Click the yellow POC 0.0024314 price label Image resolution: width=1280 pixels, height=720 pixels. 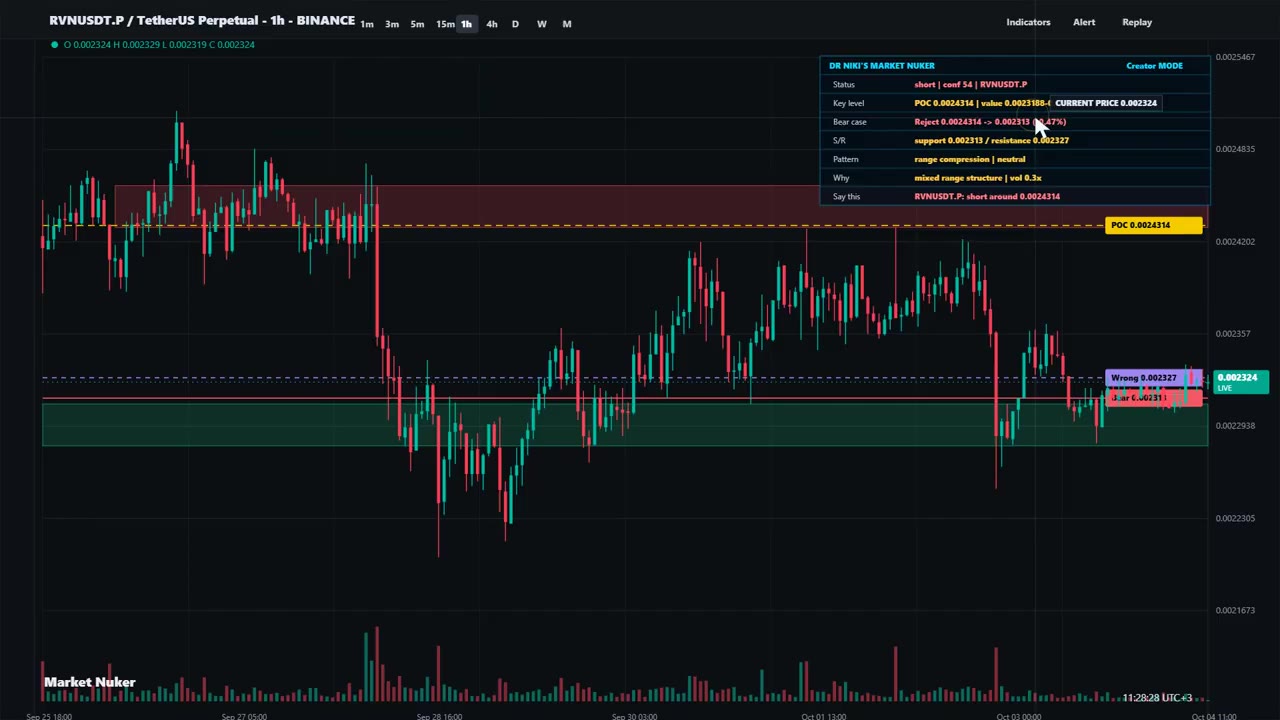(x=1154, y=225)
